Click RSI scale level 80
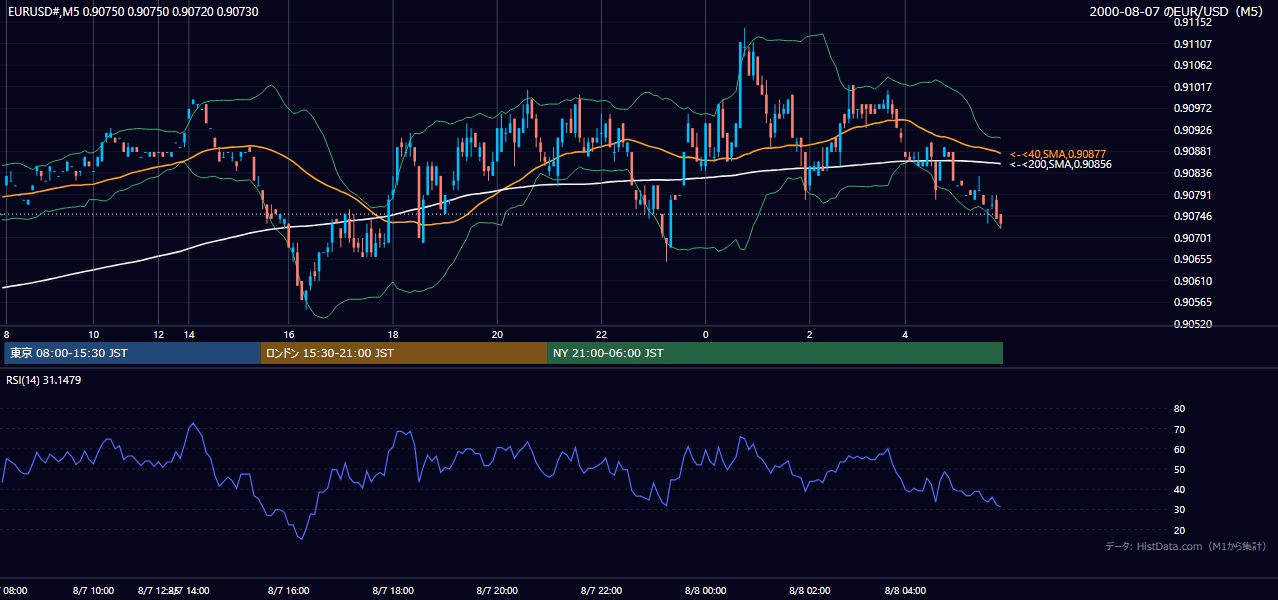 pos(1179,409)
